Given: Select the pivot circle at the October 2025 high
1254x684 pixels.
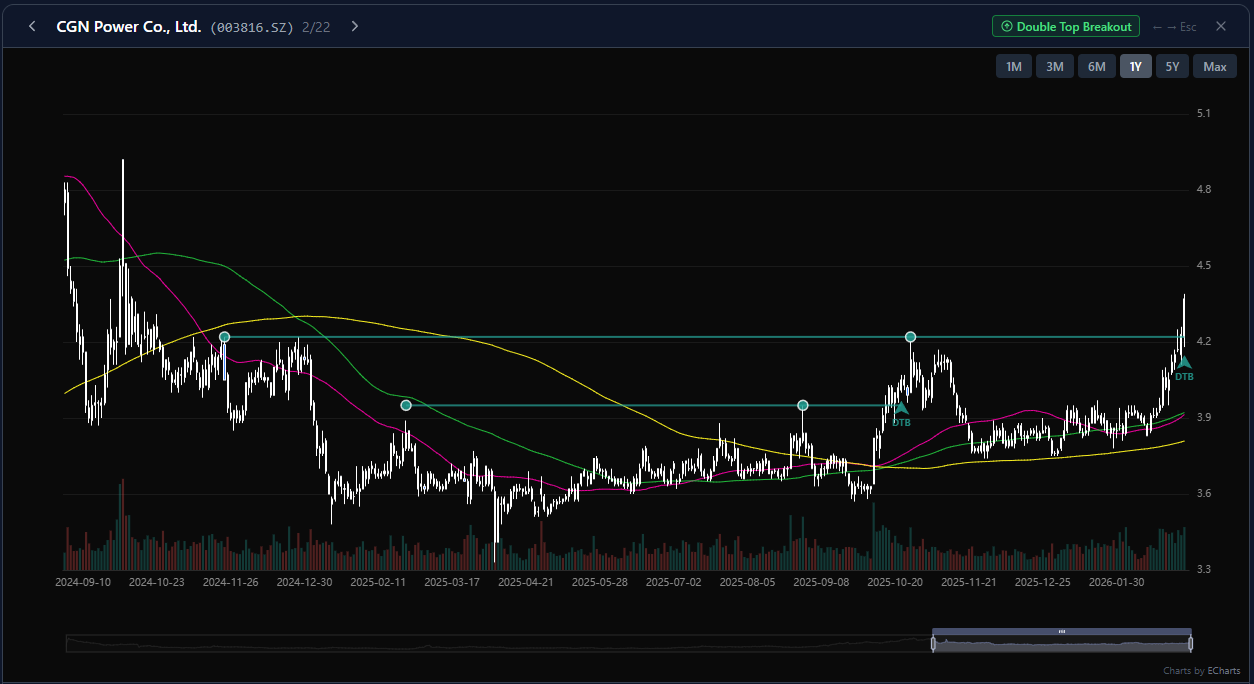Looking at the screenshot, I should (910, 337).
